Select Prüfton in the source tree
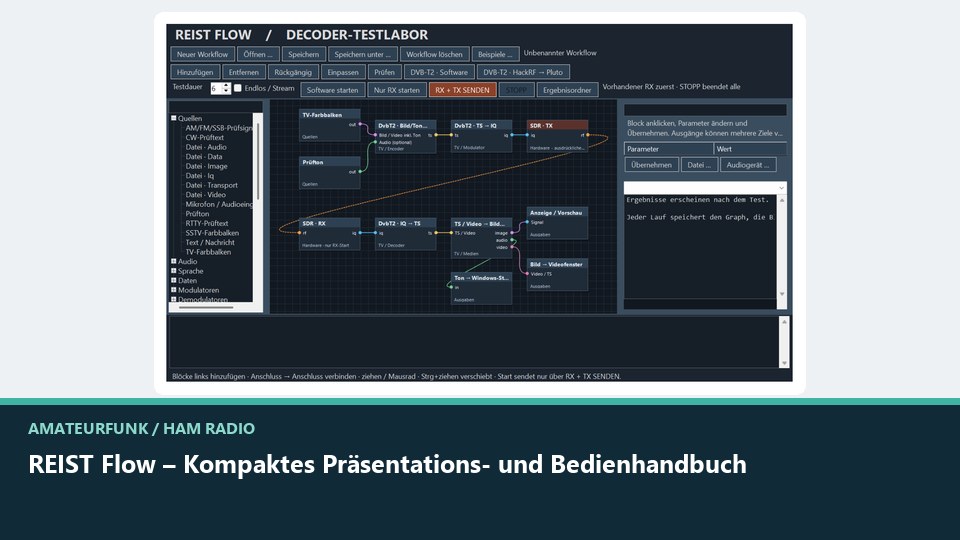This screenshot has height=540, width=960. tap(197, 214)
